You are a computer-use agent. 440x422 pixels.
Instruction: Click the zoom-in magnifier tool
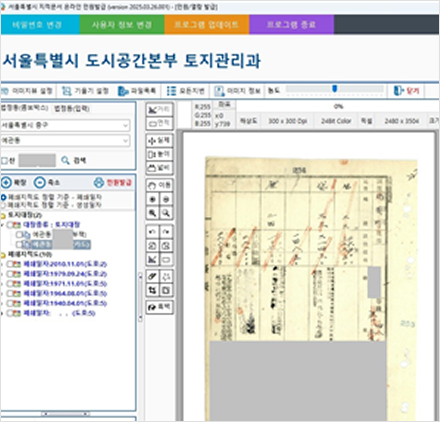pos(153,213)
